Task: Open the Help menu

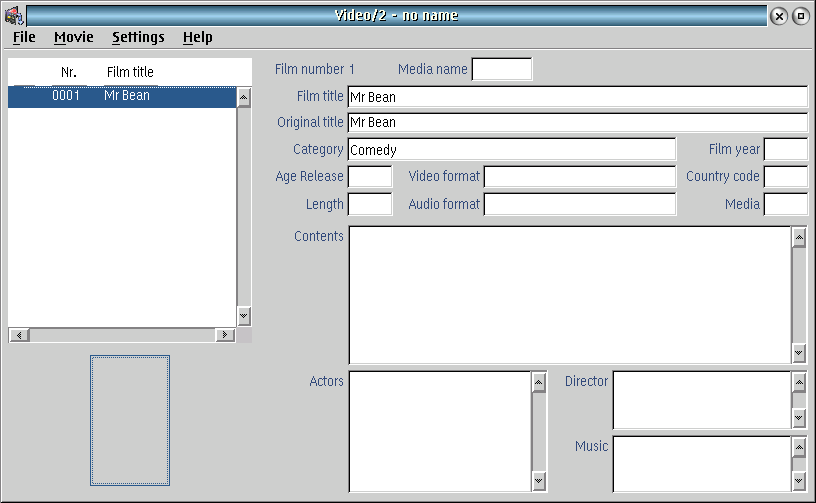Action: click(x=197, y=37)
